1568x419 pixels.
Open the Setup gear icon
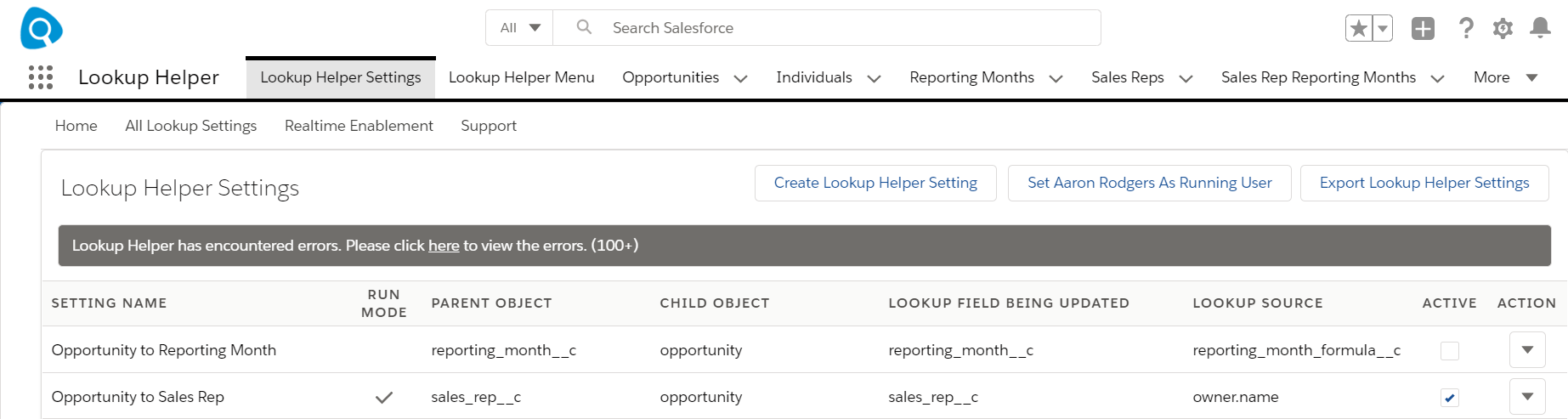1503,28
